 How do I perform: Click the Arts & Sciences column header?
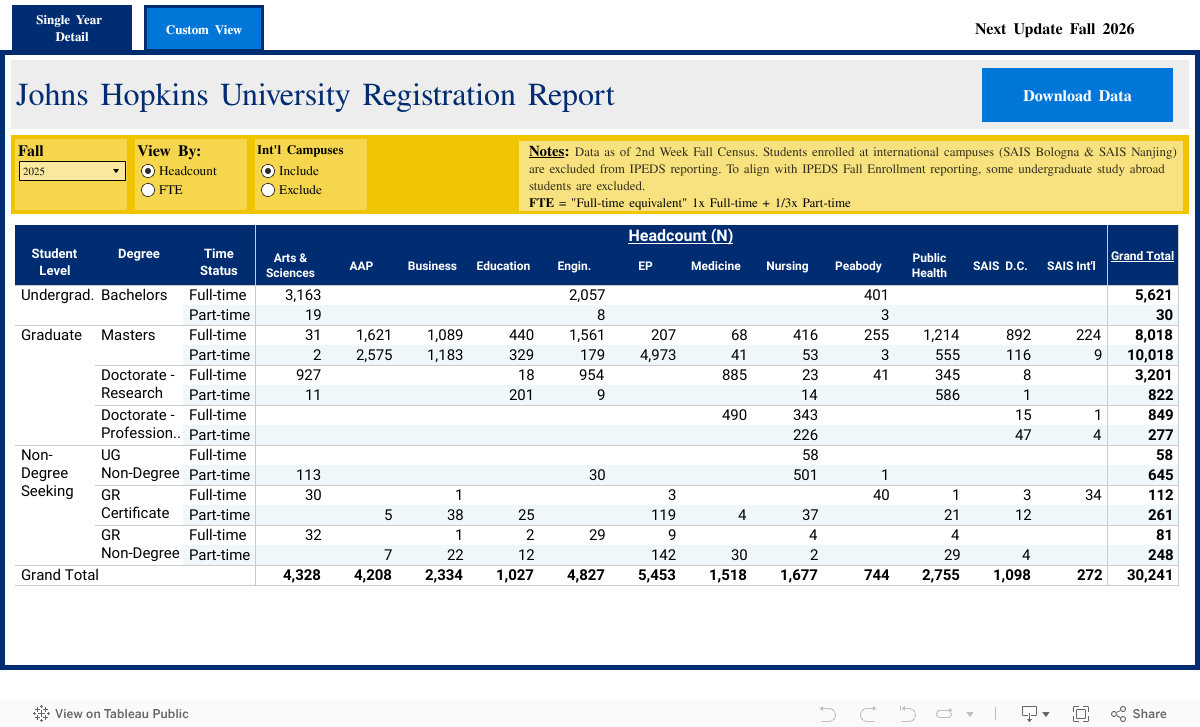coord(290,265)
